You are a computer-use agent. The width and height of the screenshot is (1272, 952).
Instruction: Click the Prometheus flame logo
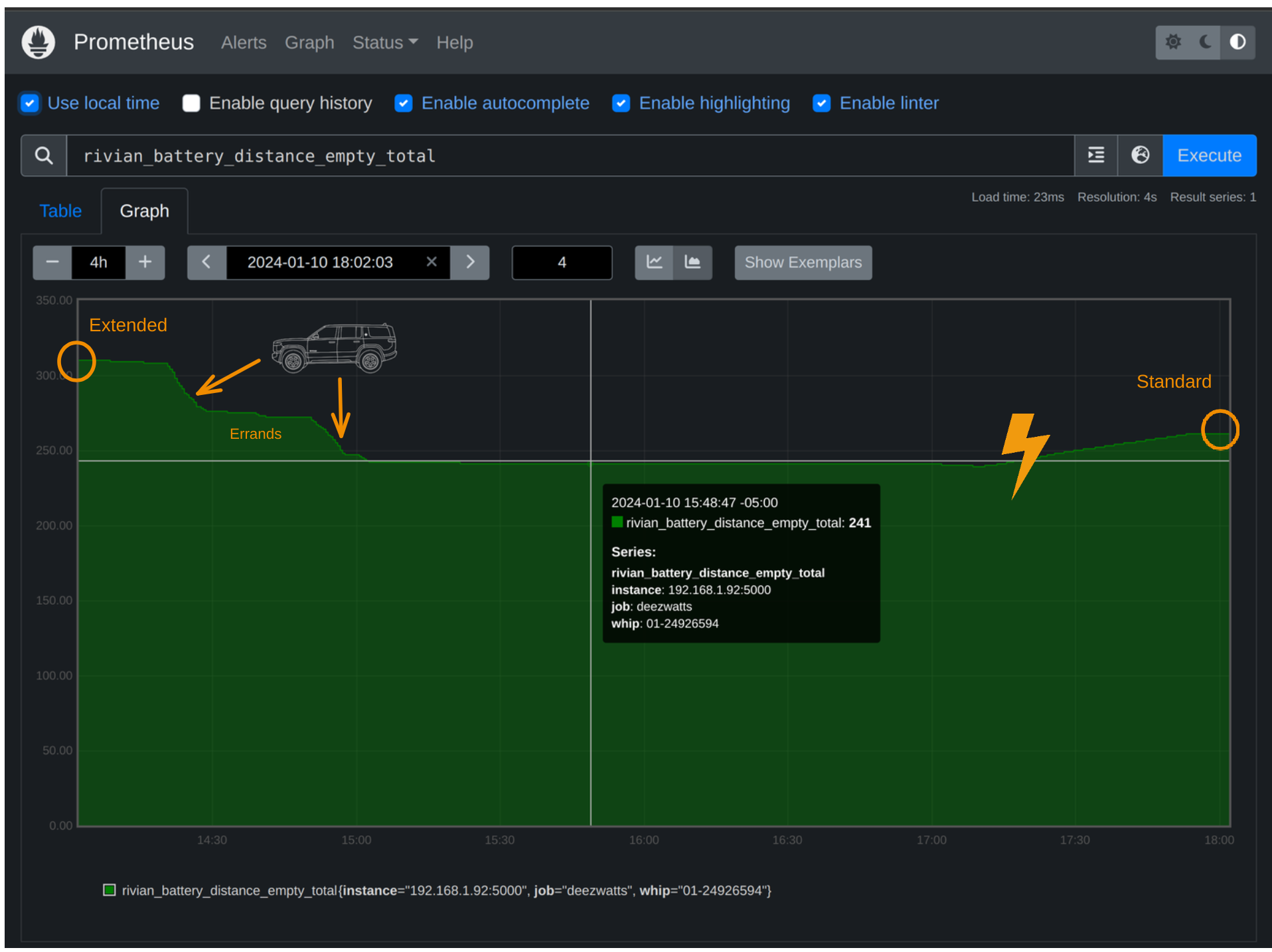tap(38, 42)
